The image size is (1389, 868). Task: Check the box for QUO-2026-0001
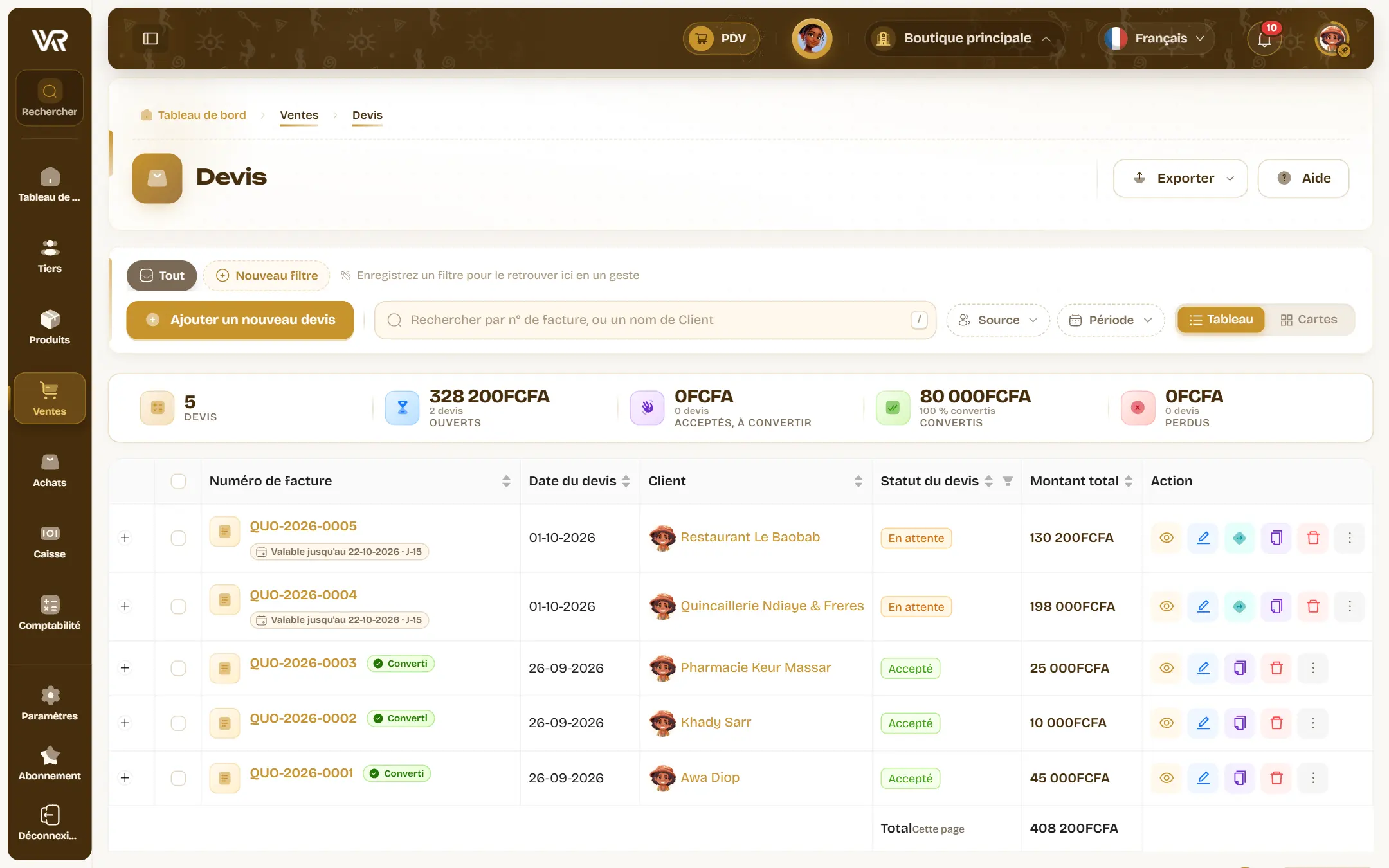click(178, 778)
